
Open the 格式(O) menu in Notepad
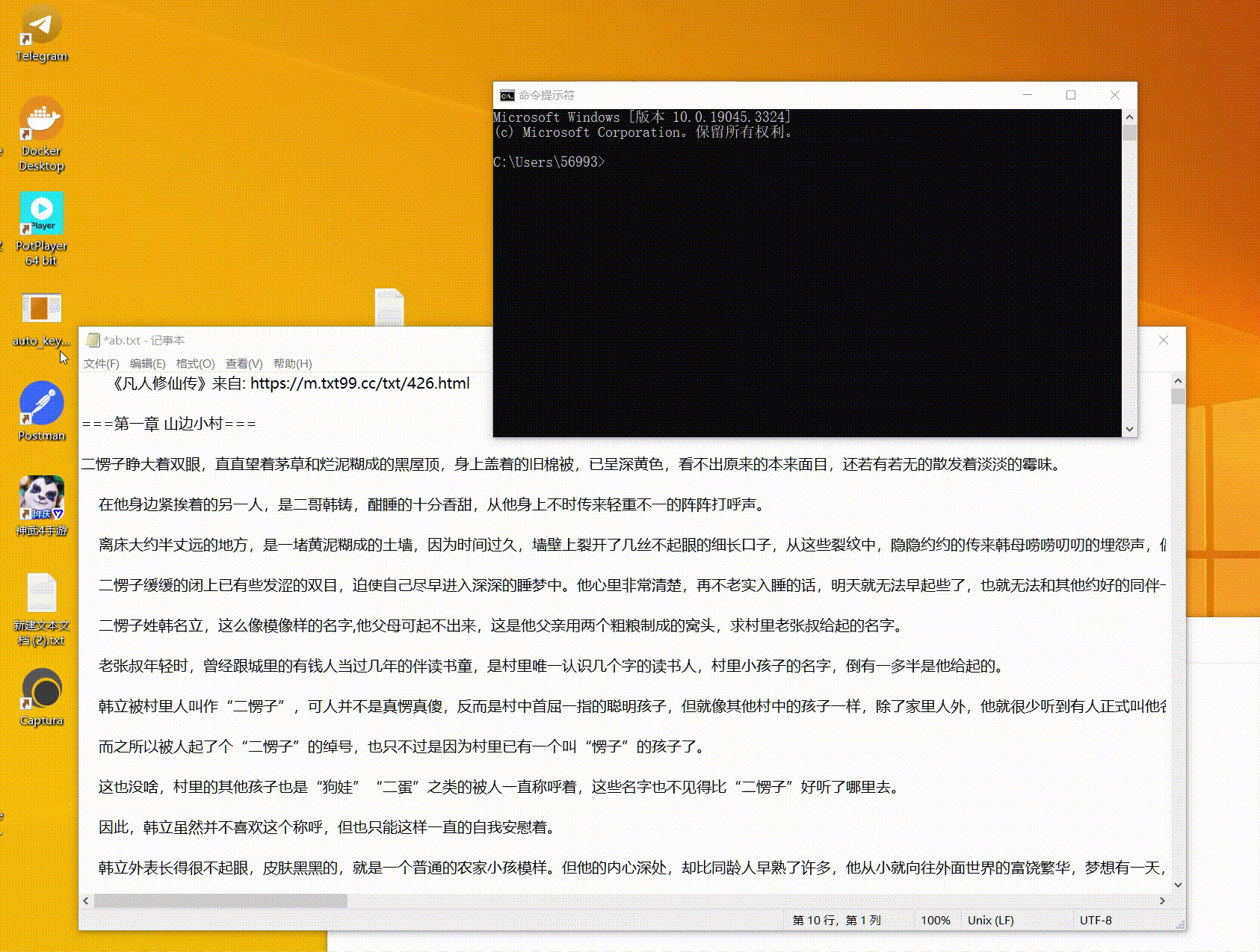195,363
